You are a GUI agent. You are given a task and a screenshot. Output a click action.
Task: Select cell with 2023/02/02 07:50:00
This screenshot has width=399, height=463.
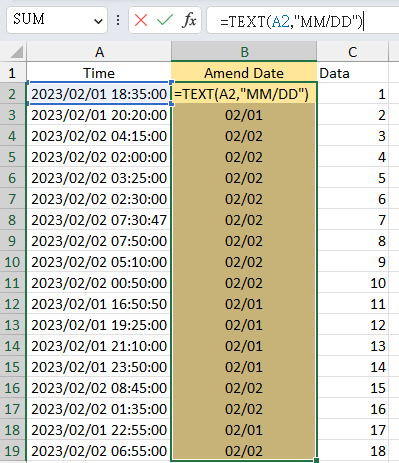tap(99, 241)
